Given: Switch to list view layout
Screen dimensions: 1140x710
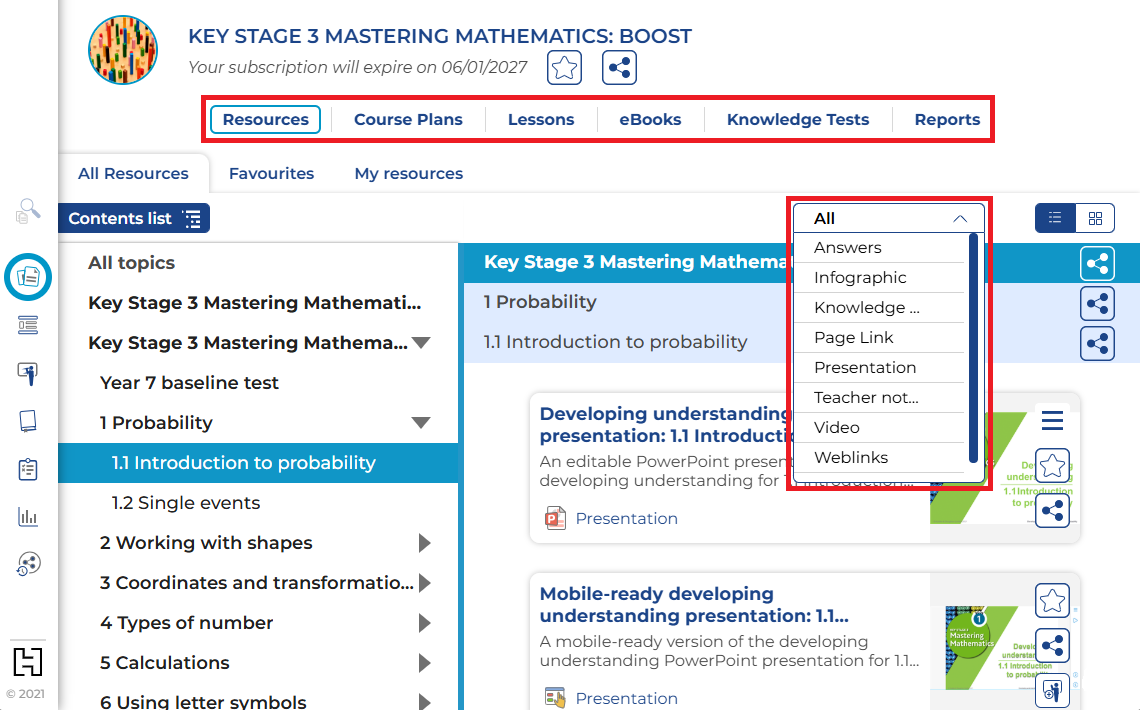Looking at the screenshot, I should [1055, 218].
